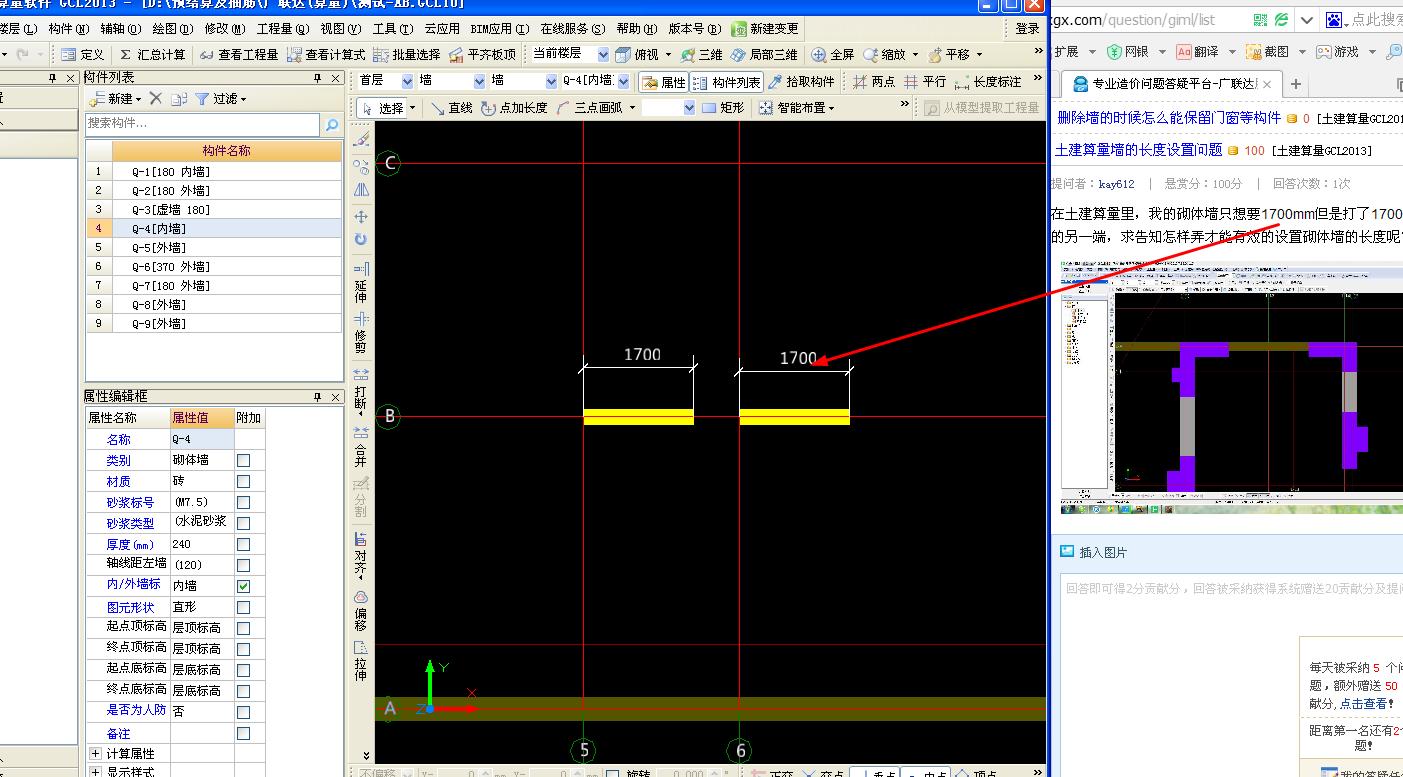Toggle the 砂浆类型 attach checkbox
The image size is (1403, 777).
243,523
